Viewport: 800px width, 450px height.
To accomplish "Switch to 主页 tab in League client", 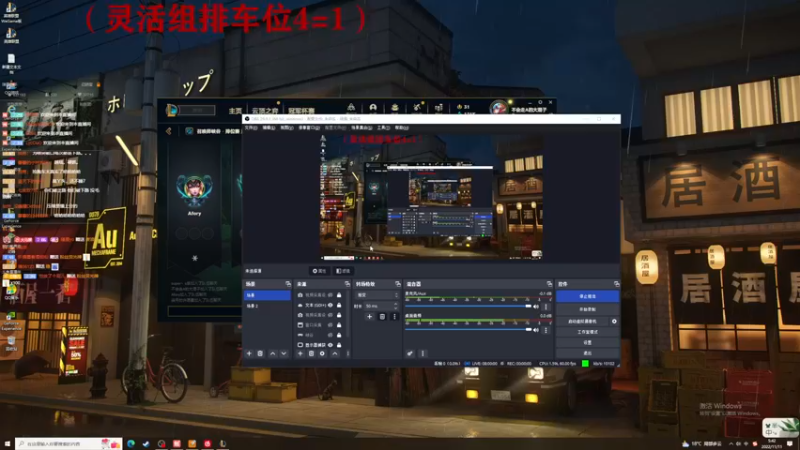I will 235,110.
